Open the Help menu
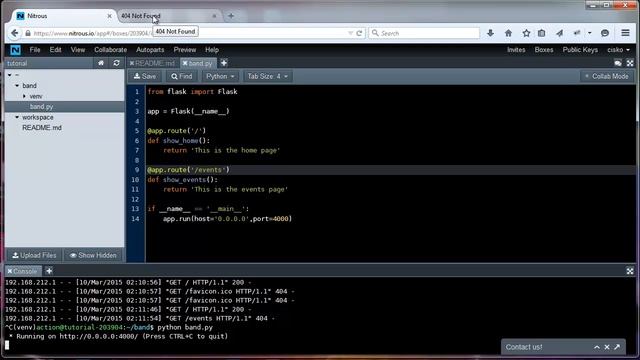The height and width of the screenshot is (360, 640). [212, 50]
